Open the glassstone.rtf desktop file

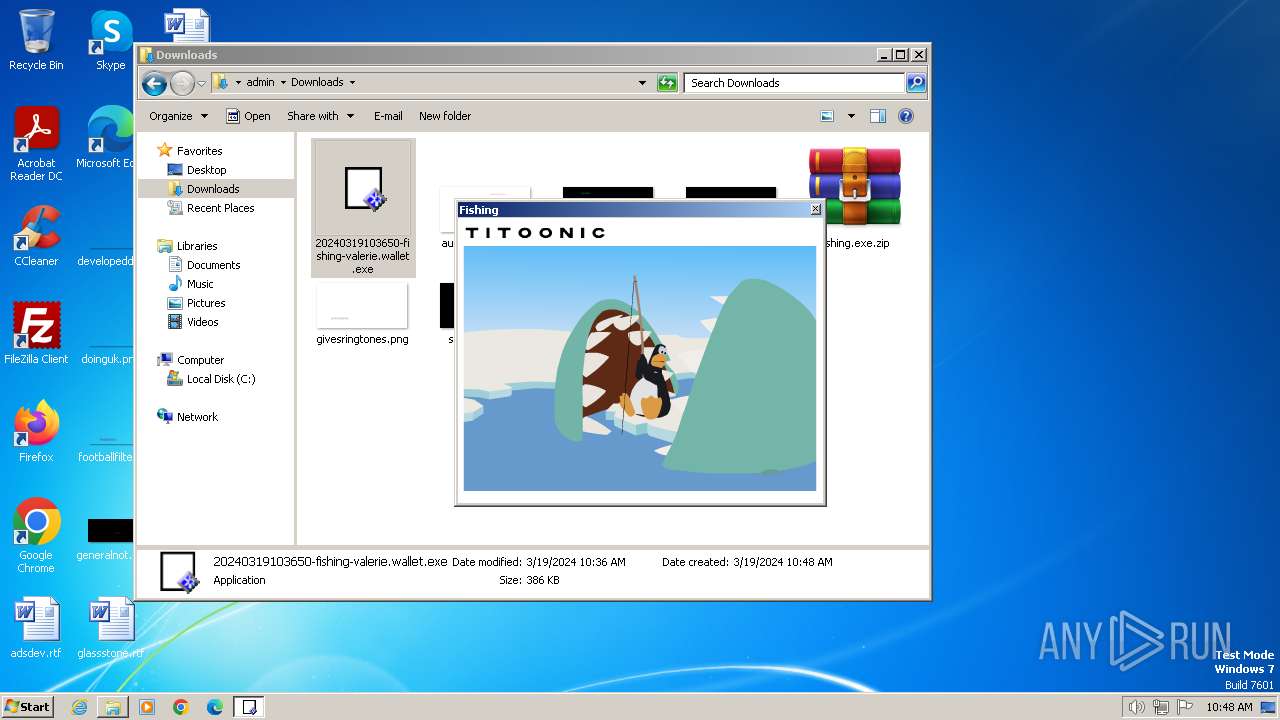110,628
